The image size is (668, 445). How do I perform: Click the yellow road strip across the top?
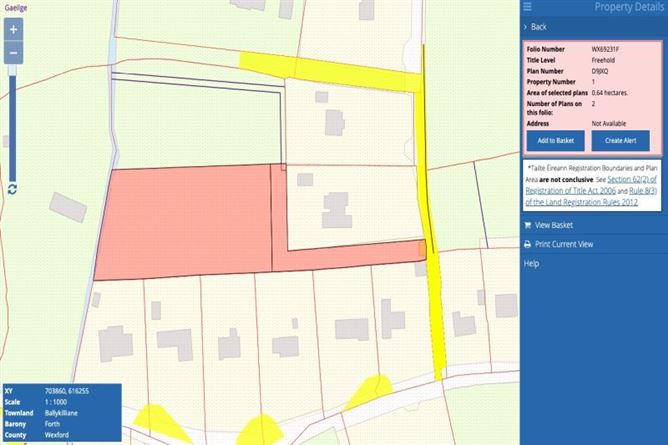(330, 71)
